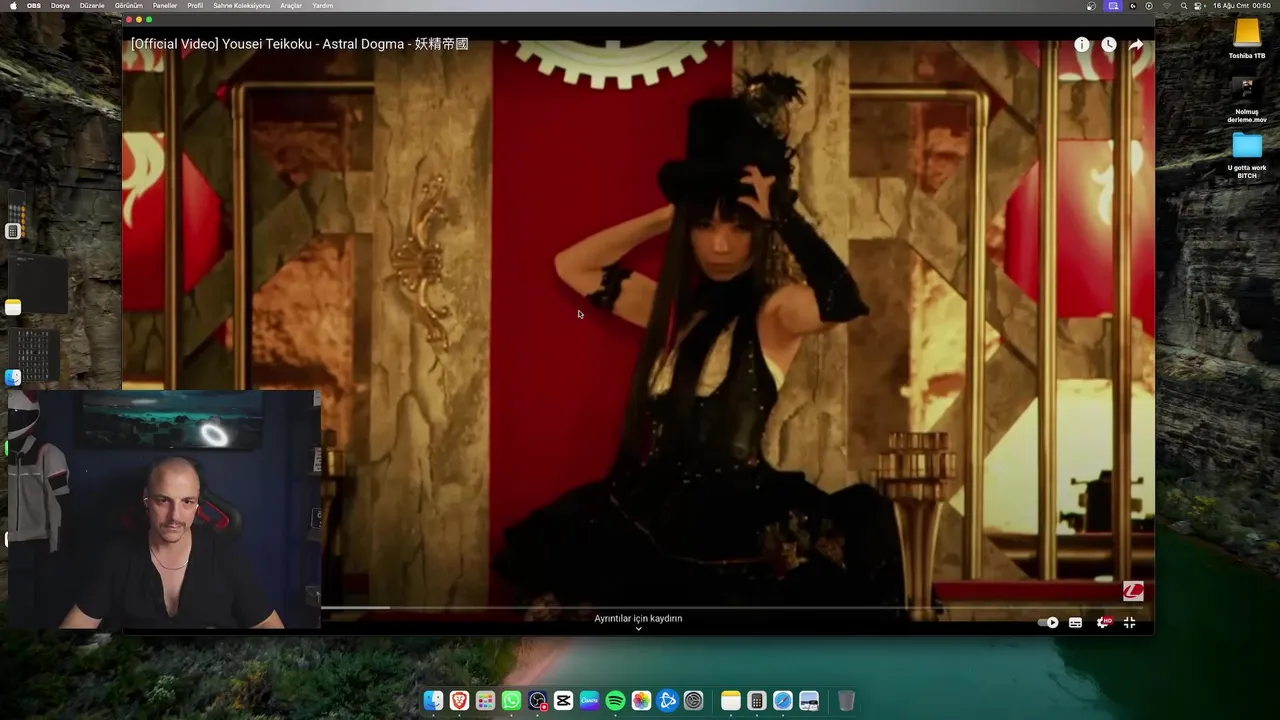Open the Trash from the dock
1280x720 pixels.
(846, 701)
